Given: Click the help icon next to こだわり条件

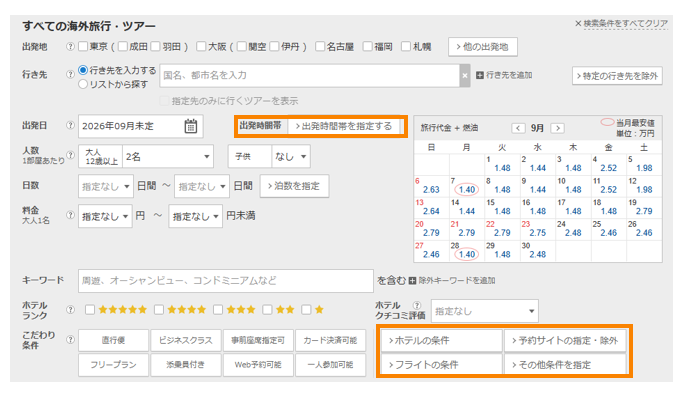Looking at the screenshot, I should [70, 339].
